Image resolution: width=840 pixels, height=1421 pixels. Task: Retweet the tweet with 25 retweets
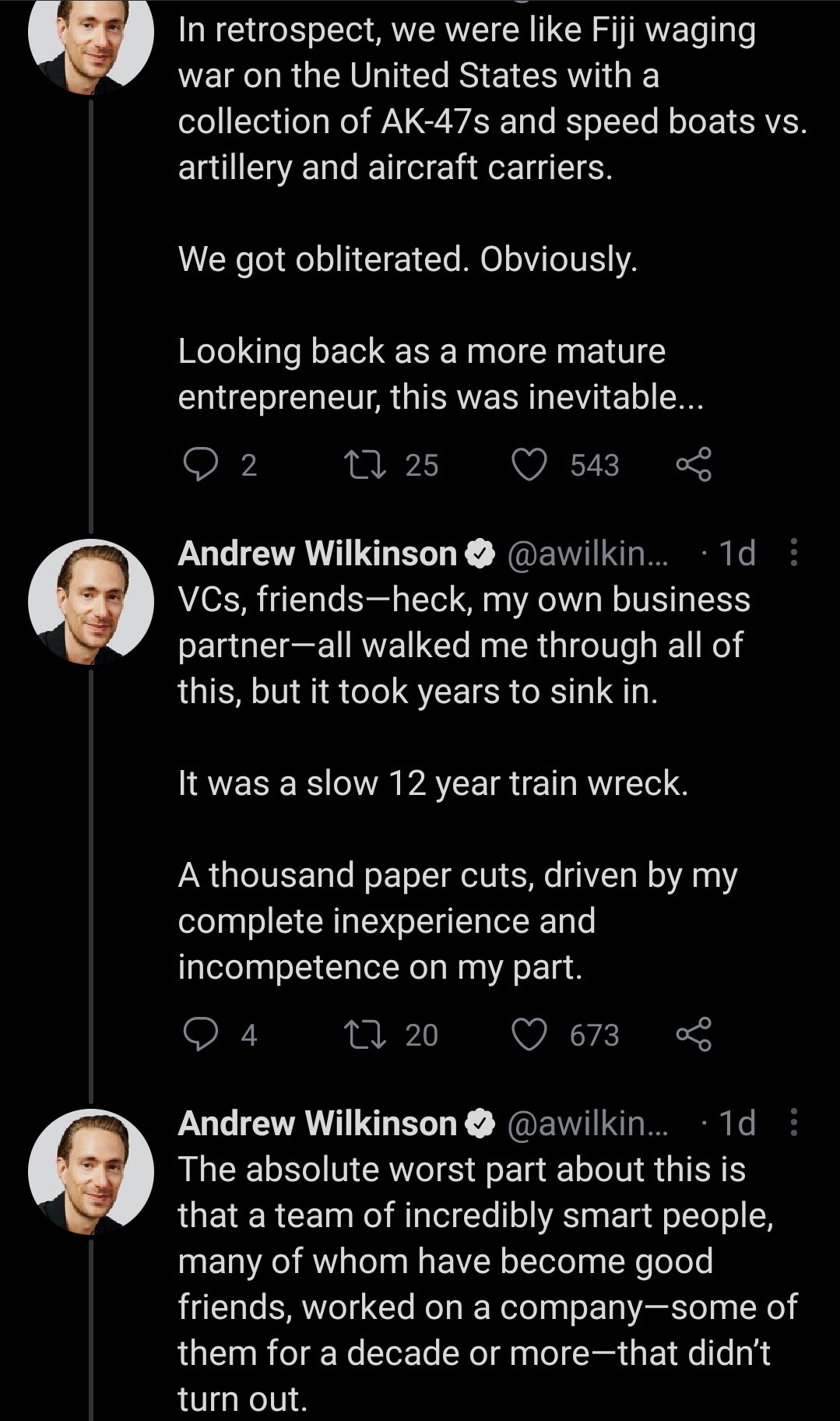(365, 465)
